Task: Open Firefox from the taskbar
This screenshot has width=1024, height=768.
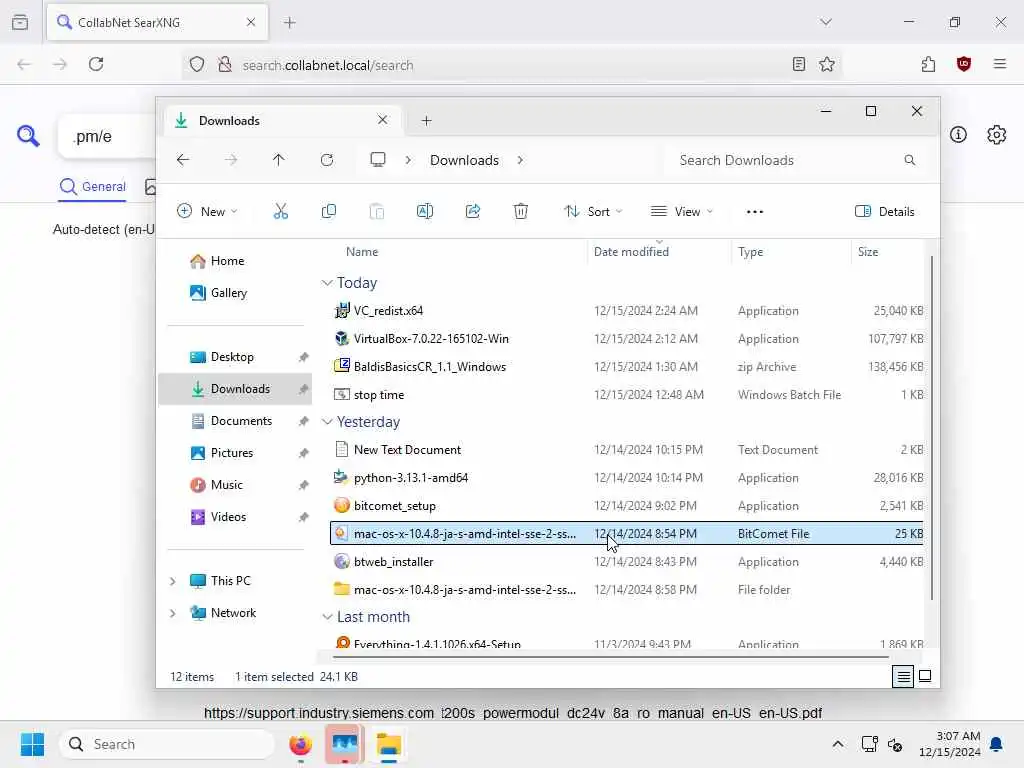Action: (300, 744)
